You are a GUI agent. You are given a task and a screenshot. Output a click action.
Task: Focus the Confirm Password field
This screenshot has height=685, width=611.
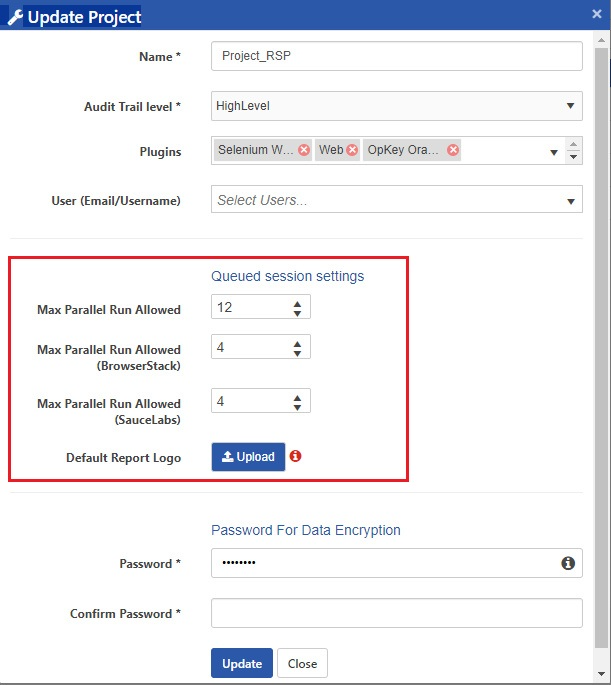pos(397,613)
